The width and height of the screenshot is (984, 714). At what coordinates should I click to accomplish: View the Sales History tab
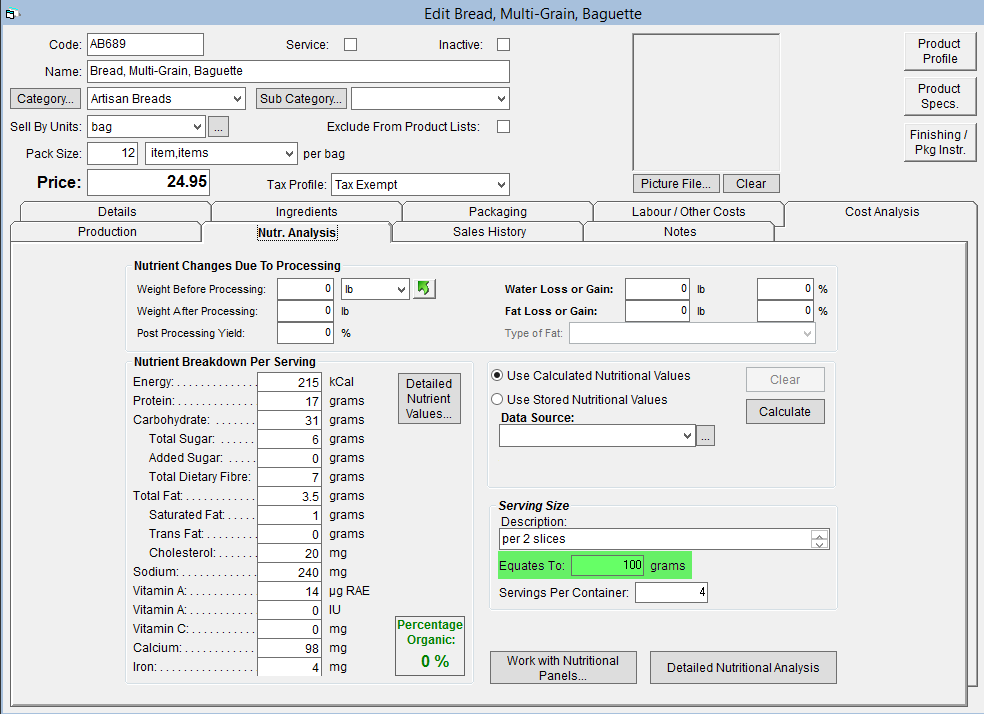[489, 232]
